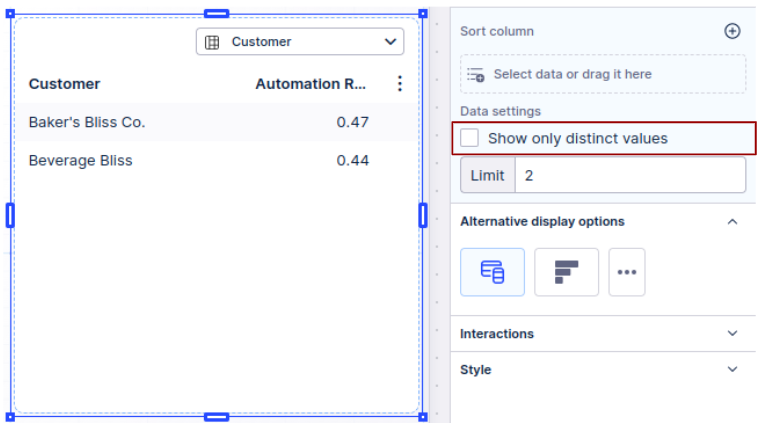Click the table icon in the Customer selector
The height and width of the screenshot is (423, 769).
point(213,42)
